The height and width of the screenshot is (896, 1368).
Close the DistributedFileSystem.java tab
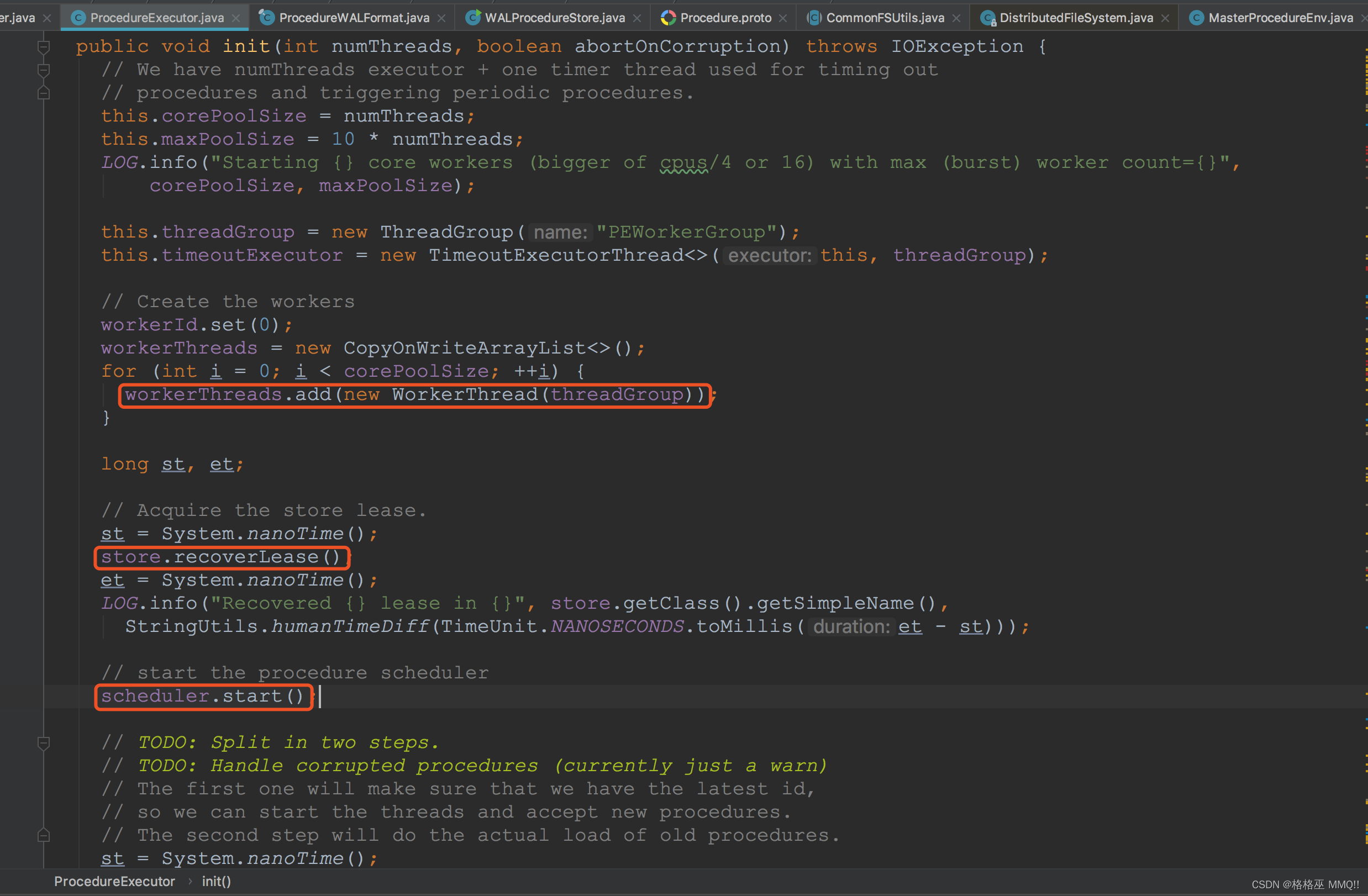click(1165, 18)
